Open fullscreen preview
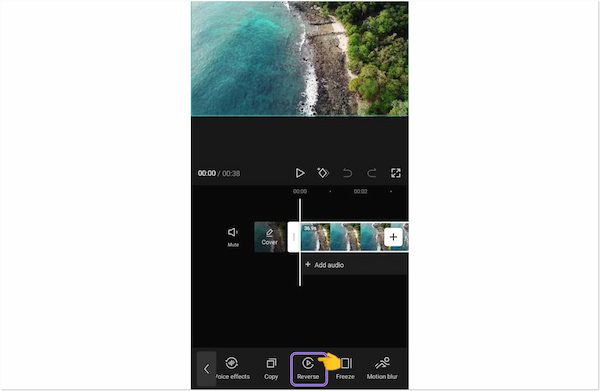600x391 pixels. click(x=396, y=173)
